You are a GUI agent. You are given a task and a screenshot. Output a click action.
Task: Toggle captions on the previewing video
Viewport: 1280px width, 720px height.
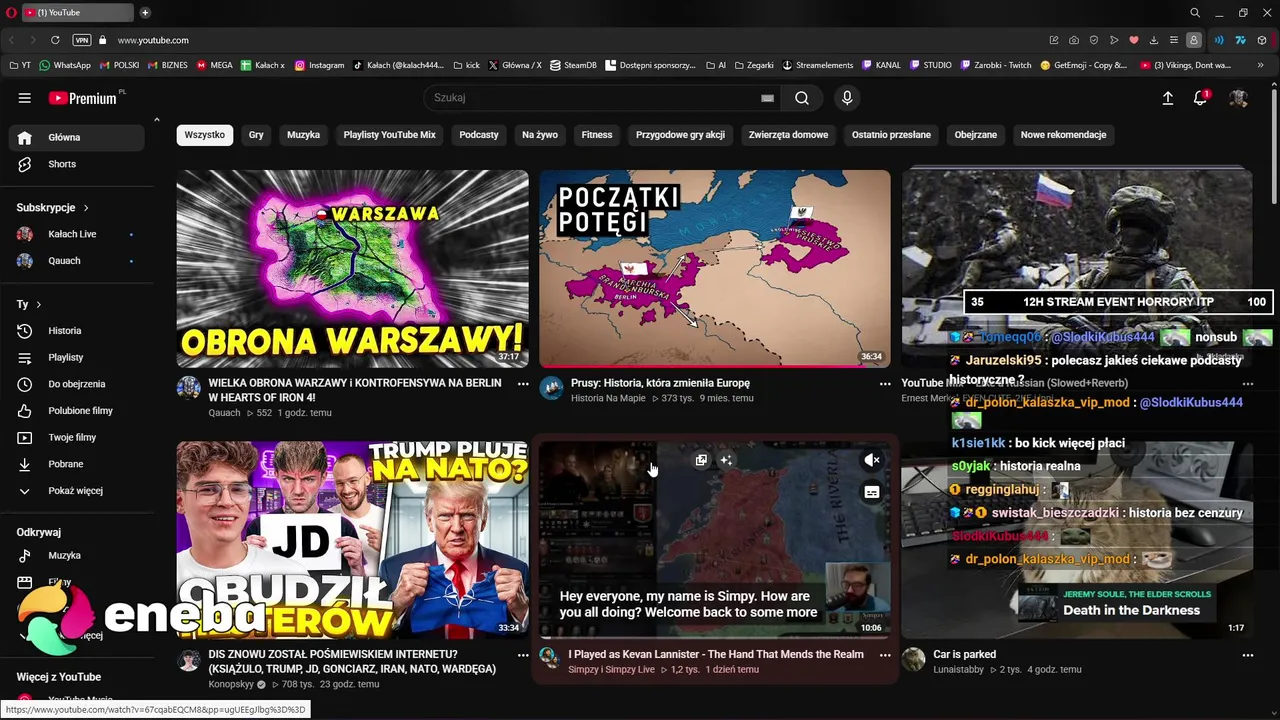click(x=872, y=492)
